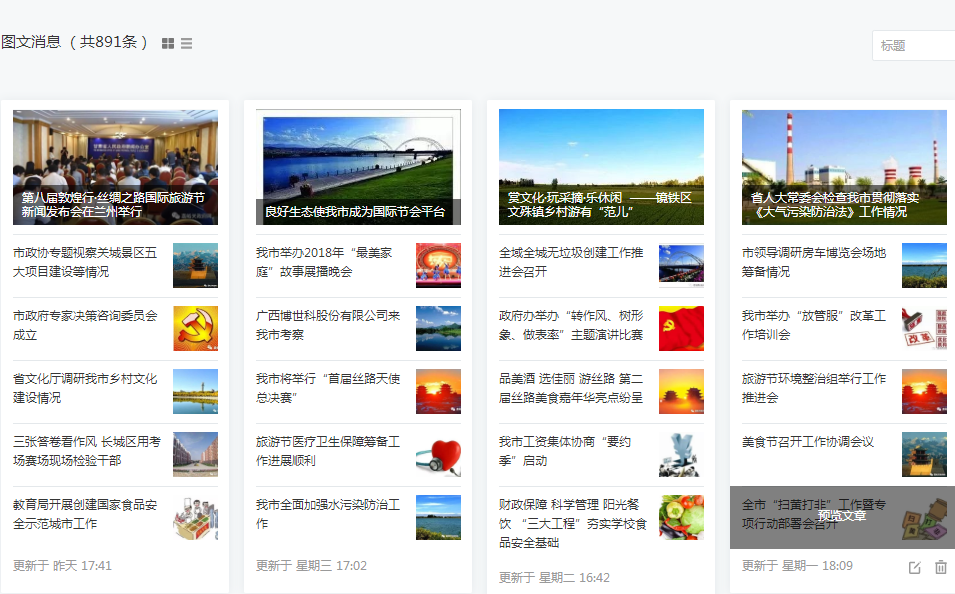Click the edit pencil icon on fourth card
The width and height of the screenshot is (955, 594).
(x=914, y=567)
